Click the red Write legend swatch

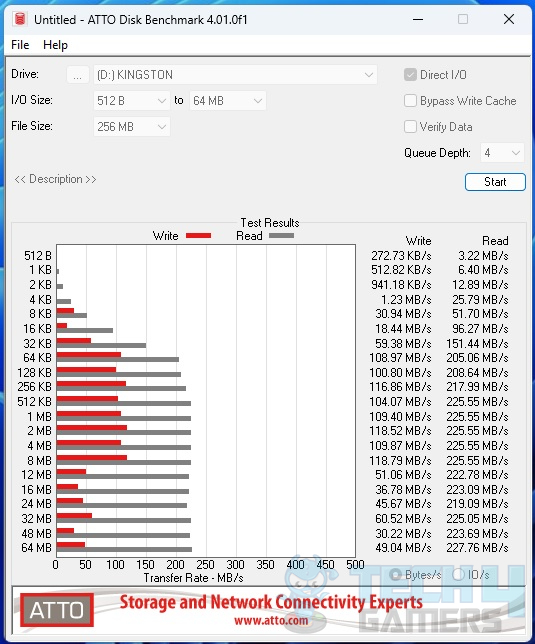click(198, 236)
